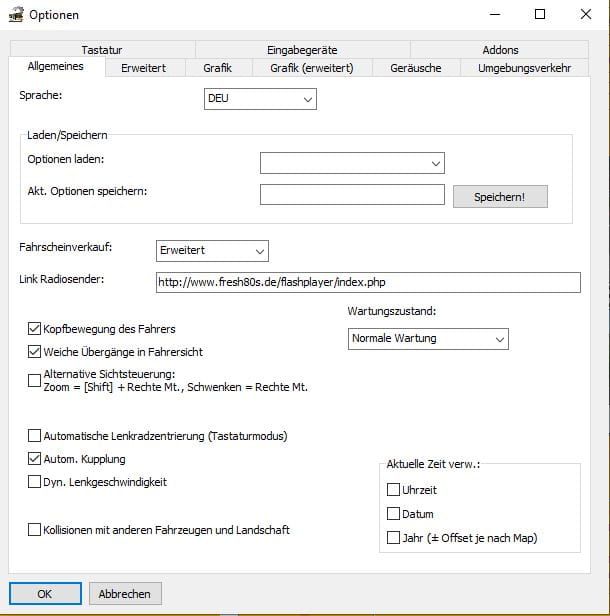Click the Abbrechen button

(x=125, y=594)
